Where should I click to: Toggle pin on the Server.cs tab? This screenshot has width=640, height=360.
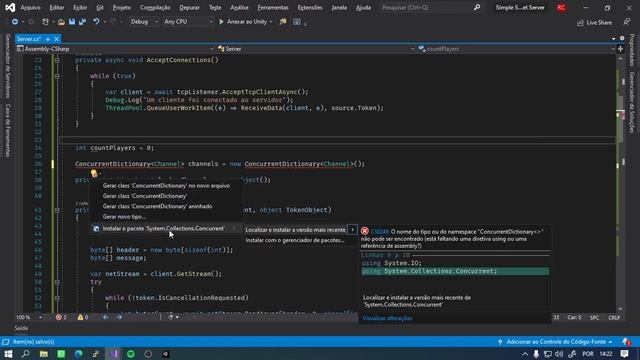click(48, 39)
